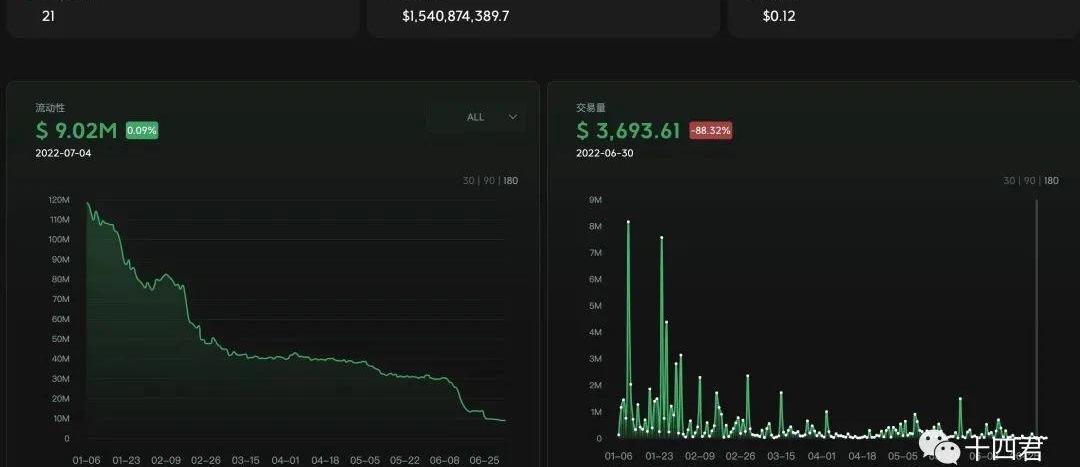Select 30-day range on liquidity chart
Viewport: 1080px width, 467px height.
[x=469, y=181]
